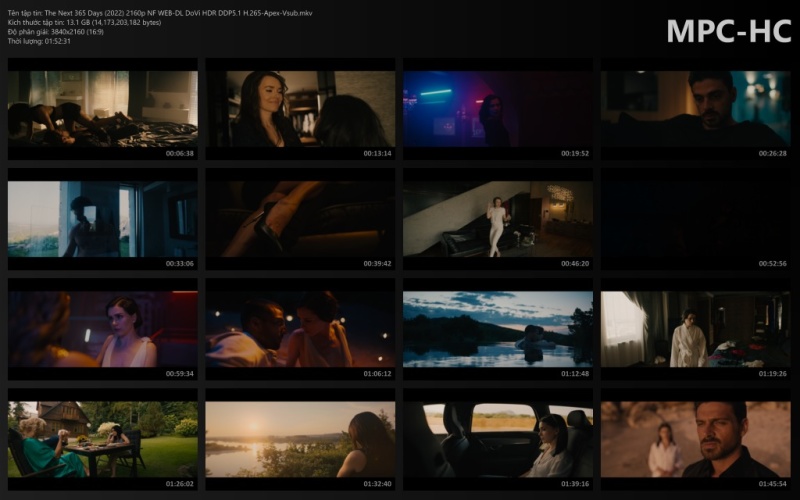Click the duration text '01:52:31'
Screen dimensions: 800x500
click(x=58, y=41)
